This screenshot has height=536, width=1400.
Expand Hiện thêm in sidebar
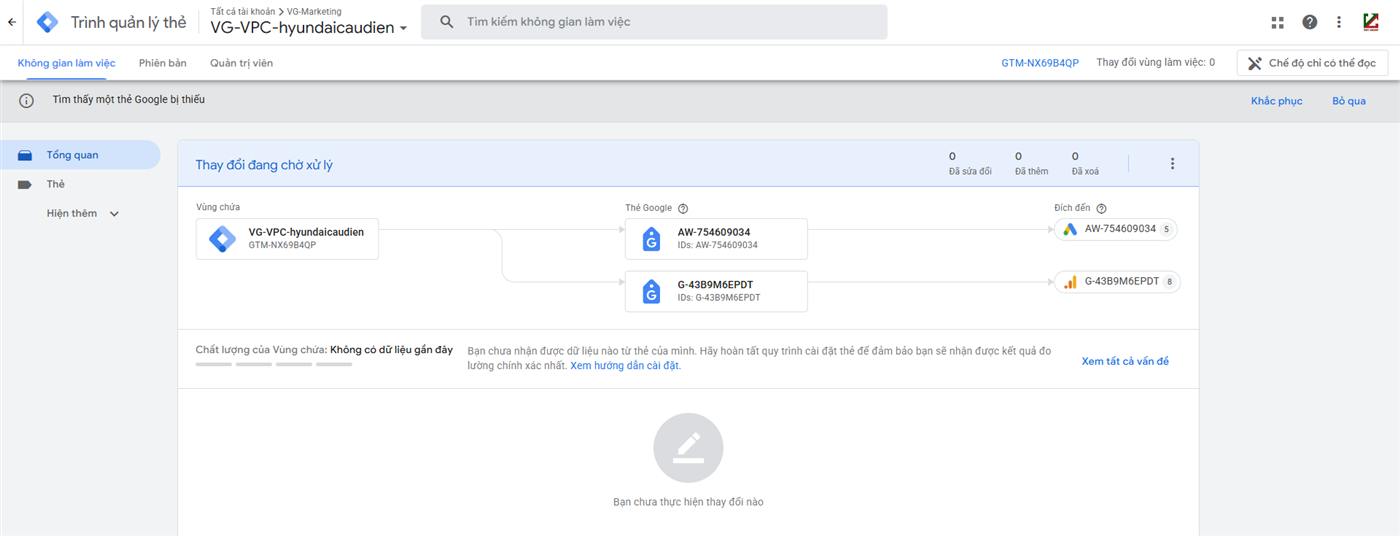click(x=82, y=213)
